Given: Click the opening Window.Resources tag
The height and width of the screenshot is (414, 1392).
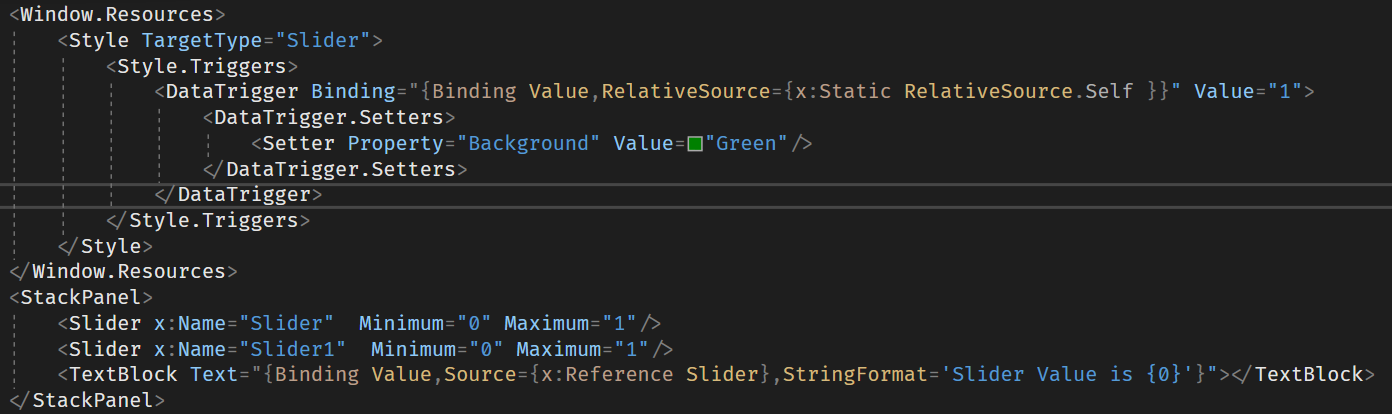Looking at the screenshot, I should (117, 15).
